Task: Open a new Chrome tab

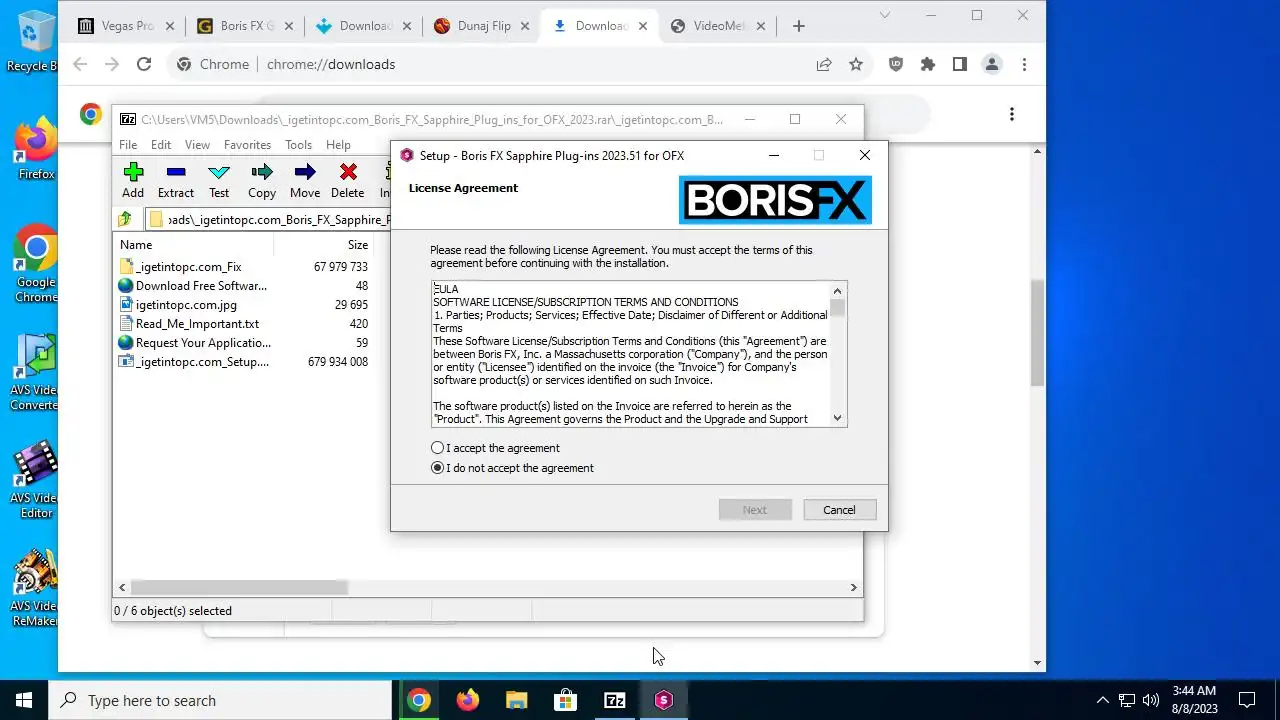Action: coord(798,26)
